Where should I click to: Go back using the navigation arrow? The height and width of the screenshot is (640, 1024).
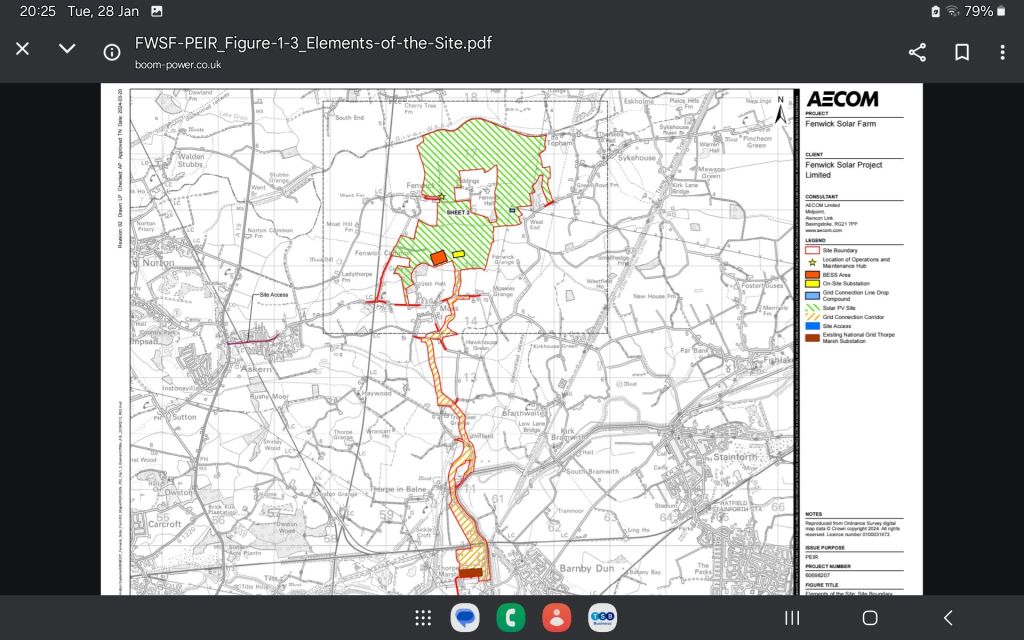pyautogui.click(x=948, y=618)
